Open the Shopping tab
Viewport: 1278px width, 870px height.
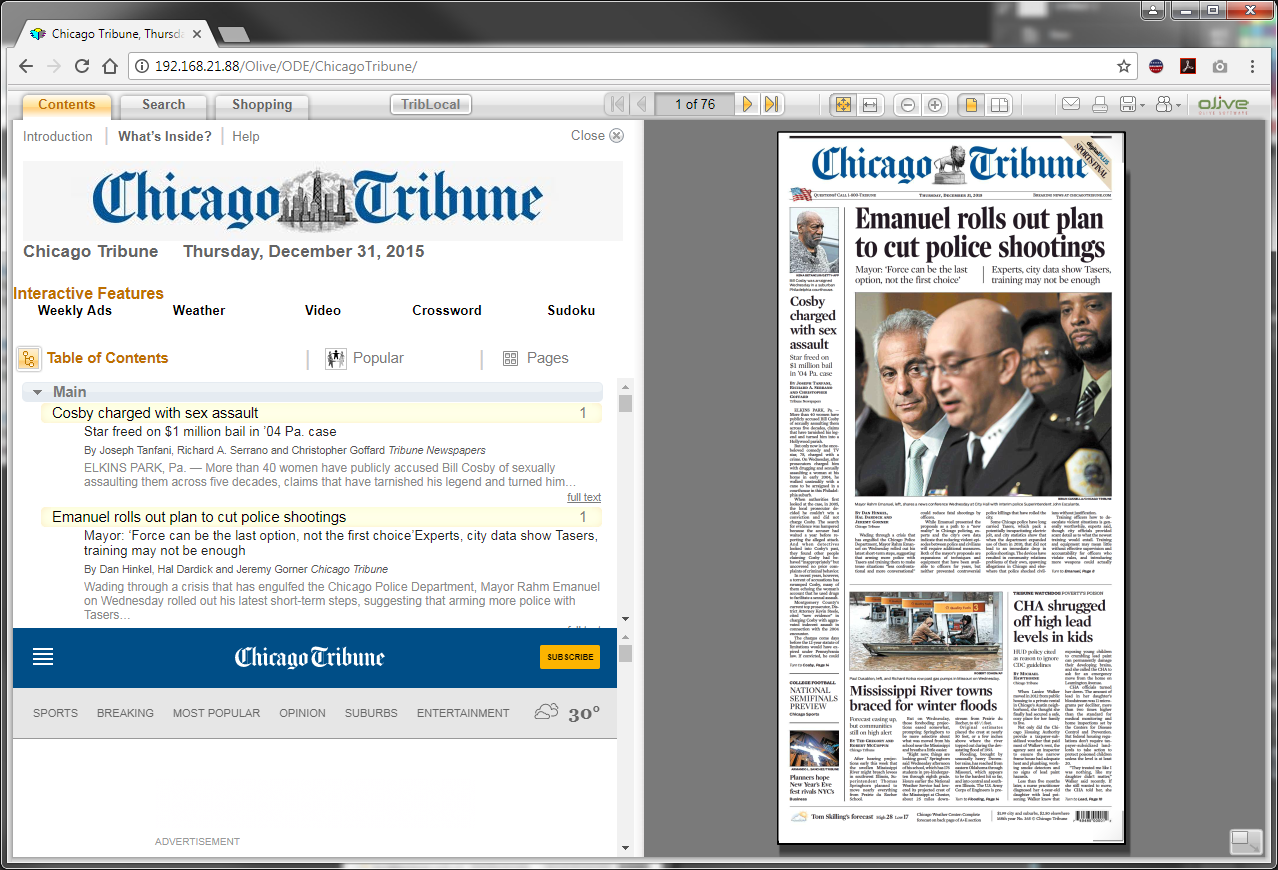click(x=262, y=105)
